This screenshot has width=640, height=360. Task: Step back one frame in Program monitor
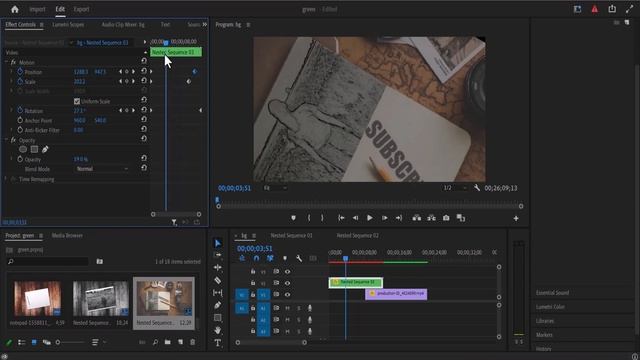coord(355,218)
